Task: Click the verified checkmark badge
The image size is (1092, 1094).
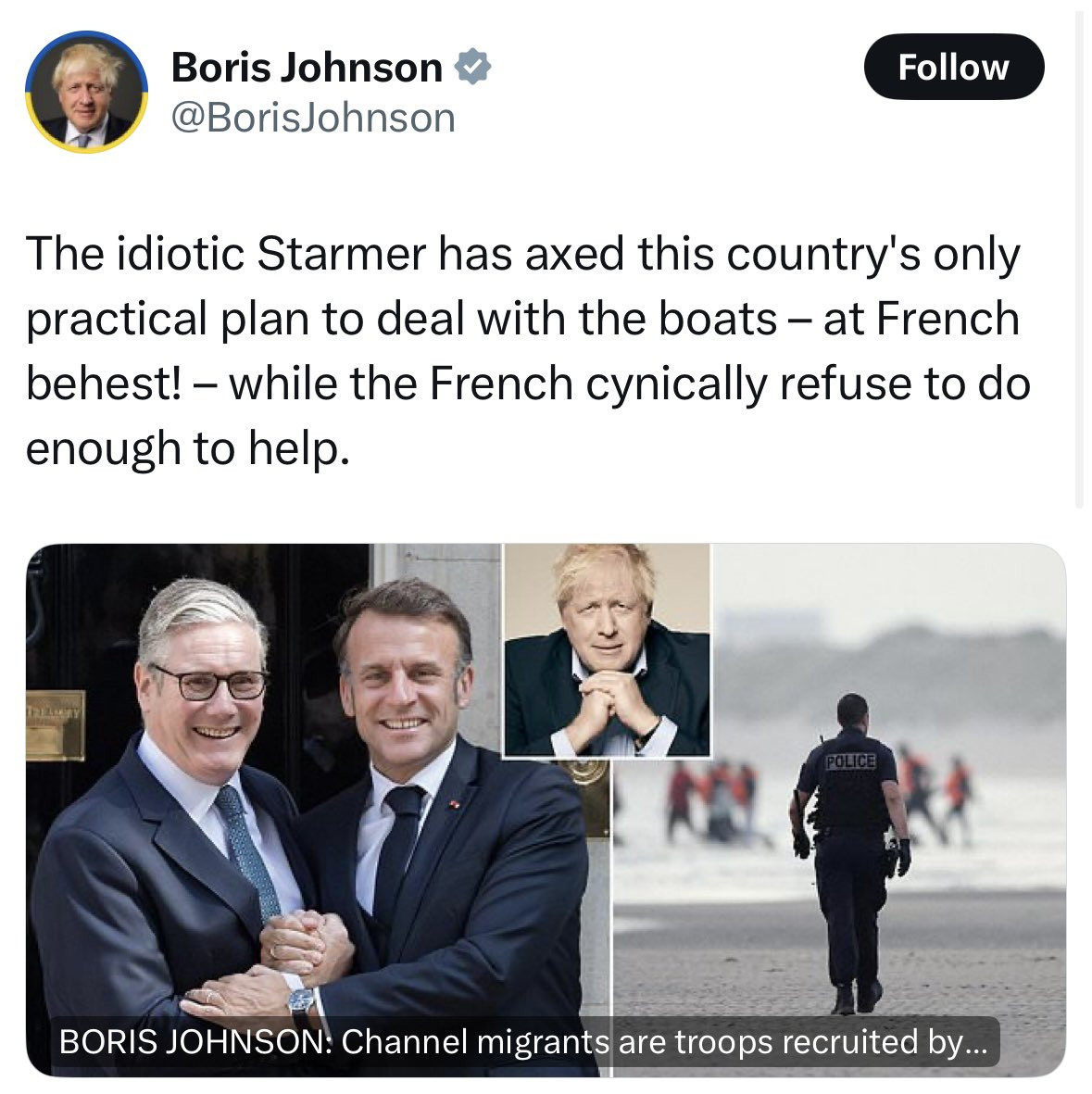Action: pyautogui.click(x=472, y=67)
